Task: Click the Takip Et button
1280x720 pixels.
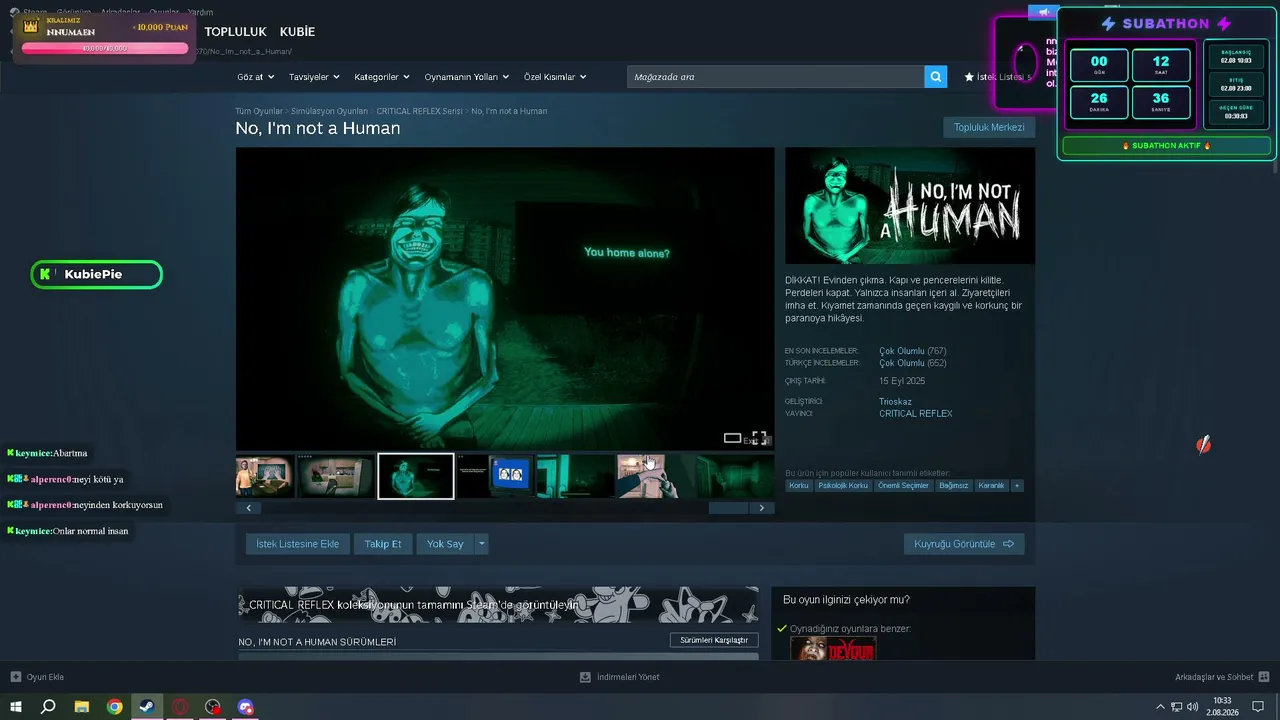Action: [x=383, y=544]
